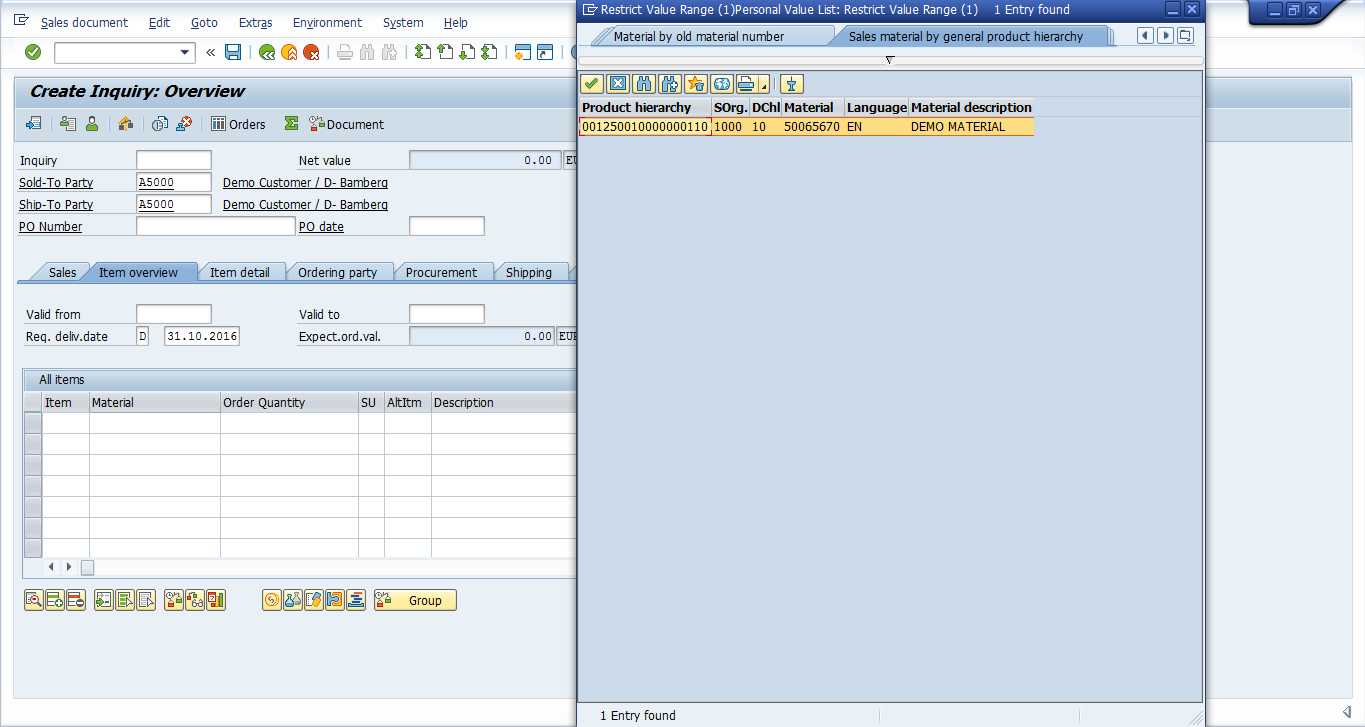The height and width of the screenshot is (727, 1365).
Task: Select Find Next binoculars-plus in popup
Action: coord(670,84)
